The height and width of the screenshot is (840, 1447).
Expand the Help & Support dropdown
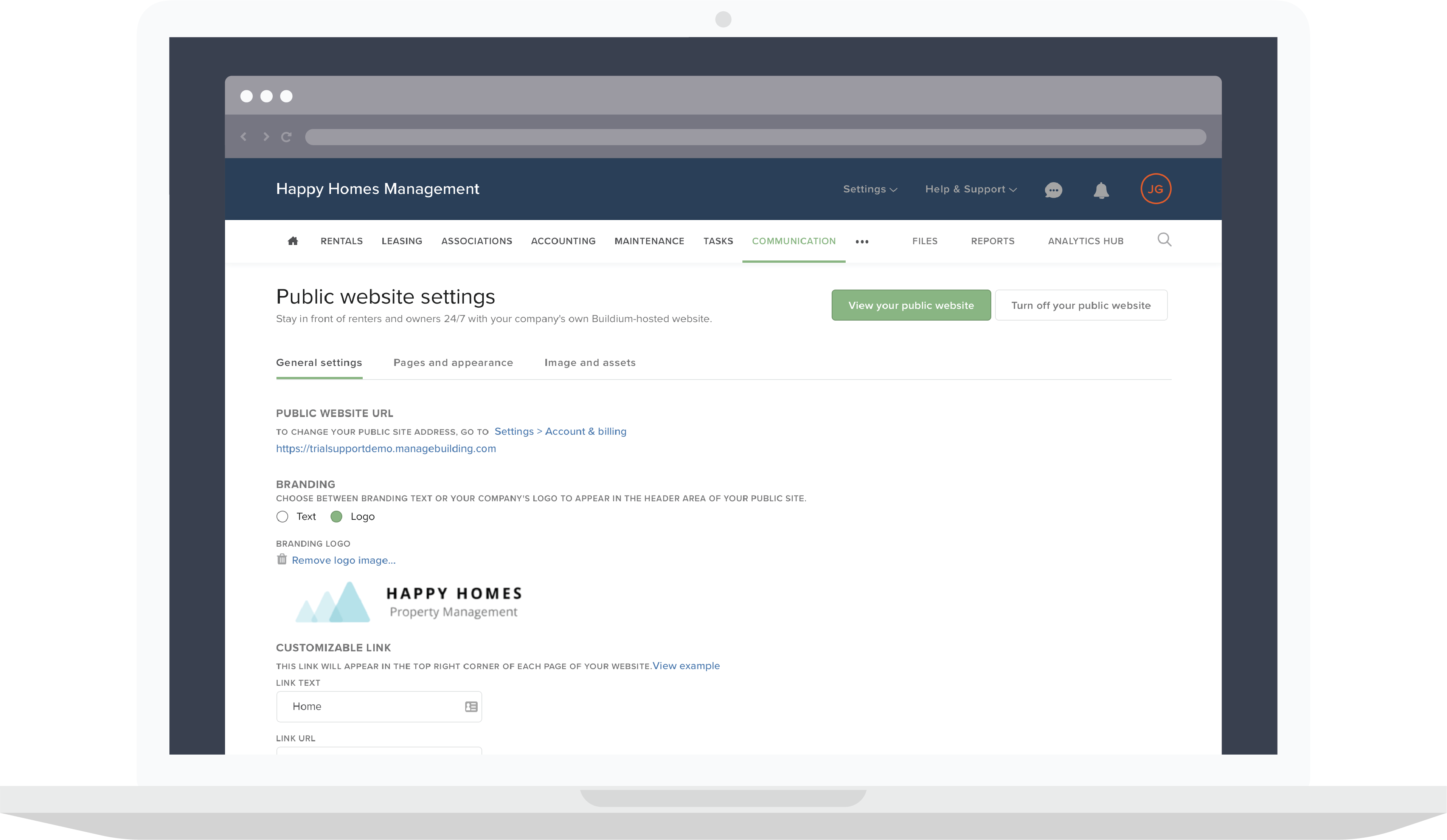pyautogui.click(x=971, y=189)
